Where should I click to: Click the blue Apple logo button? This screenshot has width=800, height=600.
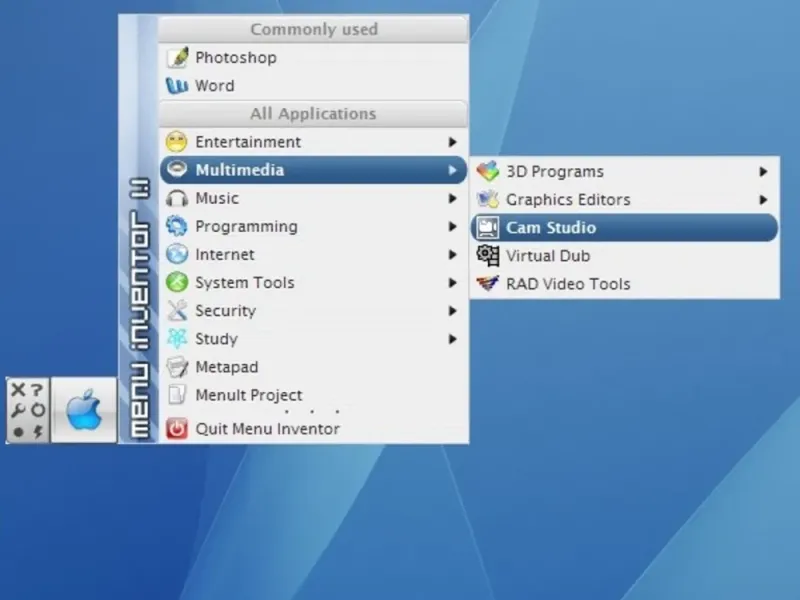click(84, 410)
